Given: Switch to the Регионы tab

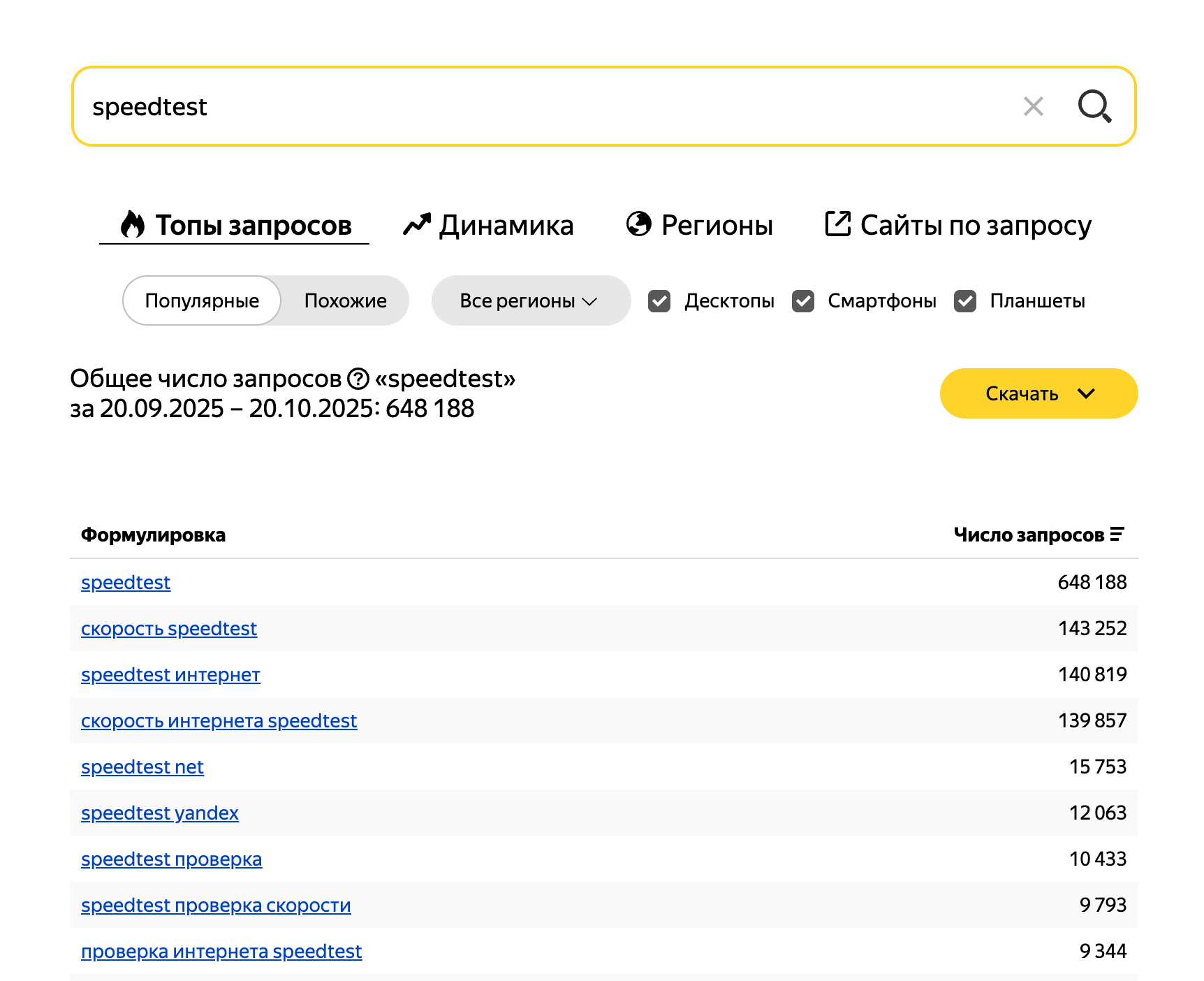Looking at the screenshot, I should click(717, 226).
